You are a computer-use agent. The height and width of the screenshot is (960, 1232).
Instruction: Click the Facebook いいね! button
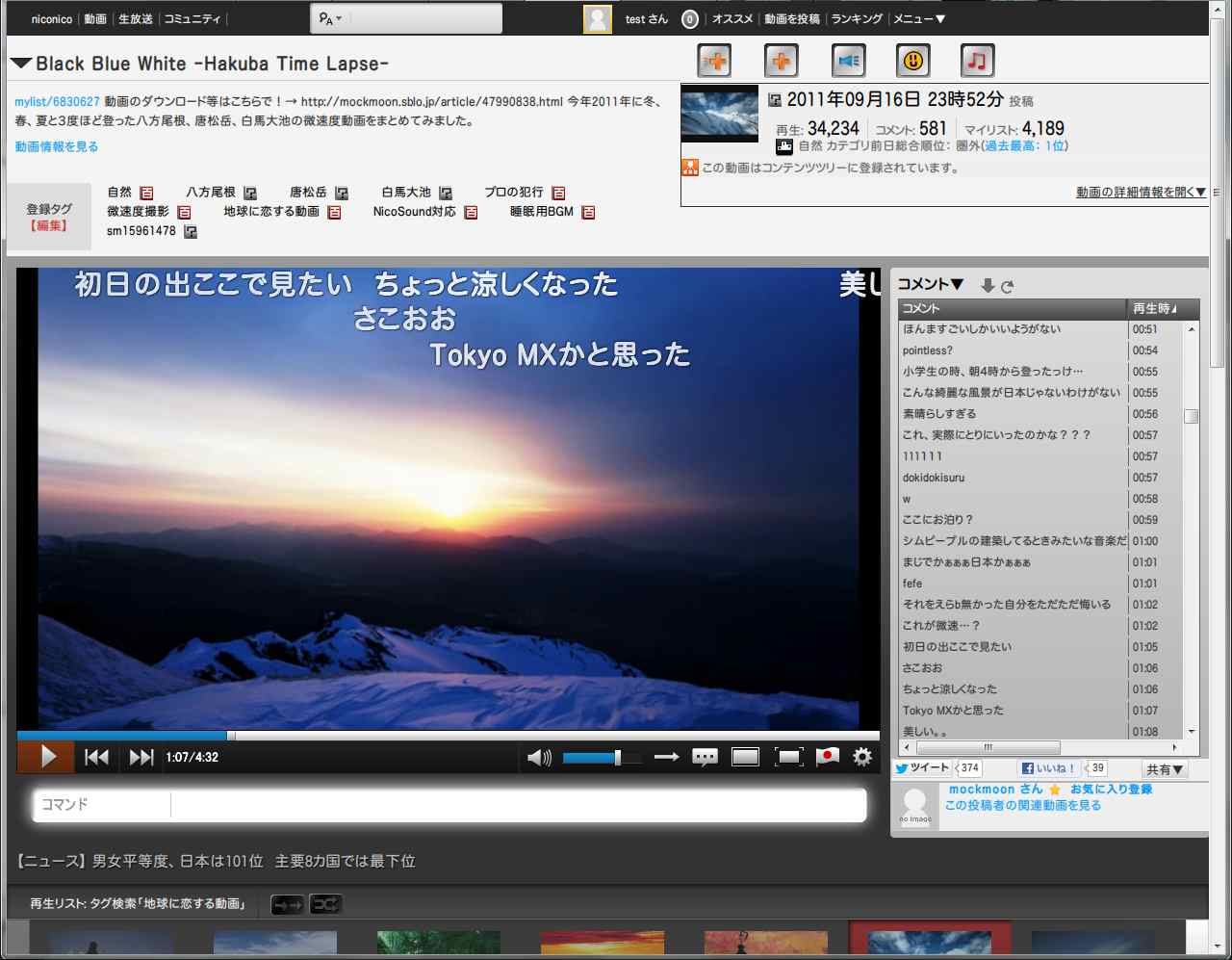tap(1049, 768)
